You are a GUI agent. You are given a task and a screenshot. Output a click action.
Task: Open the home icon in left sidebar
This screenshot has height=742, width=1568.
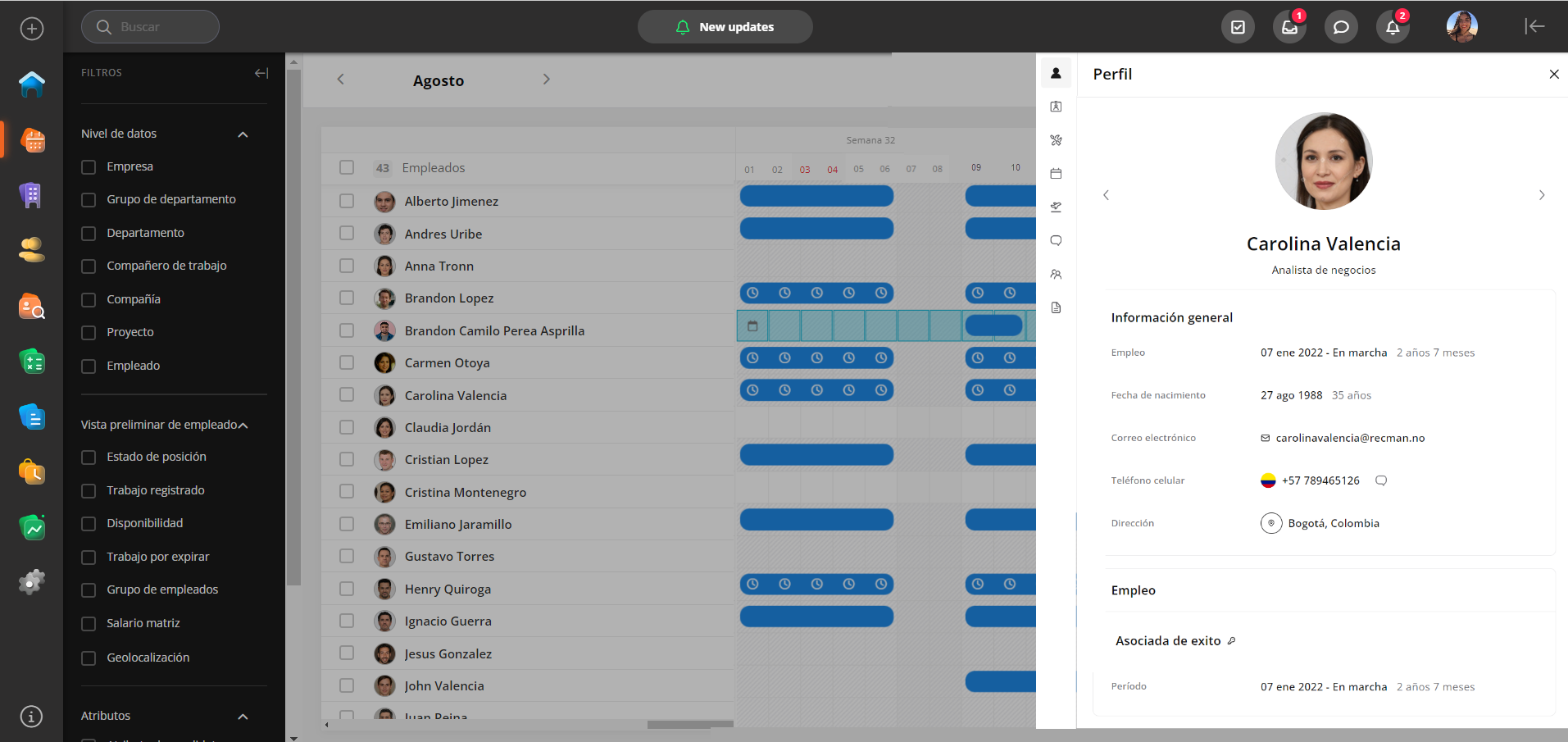point(32,84)
